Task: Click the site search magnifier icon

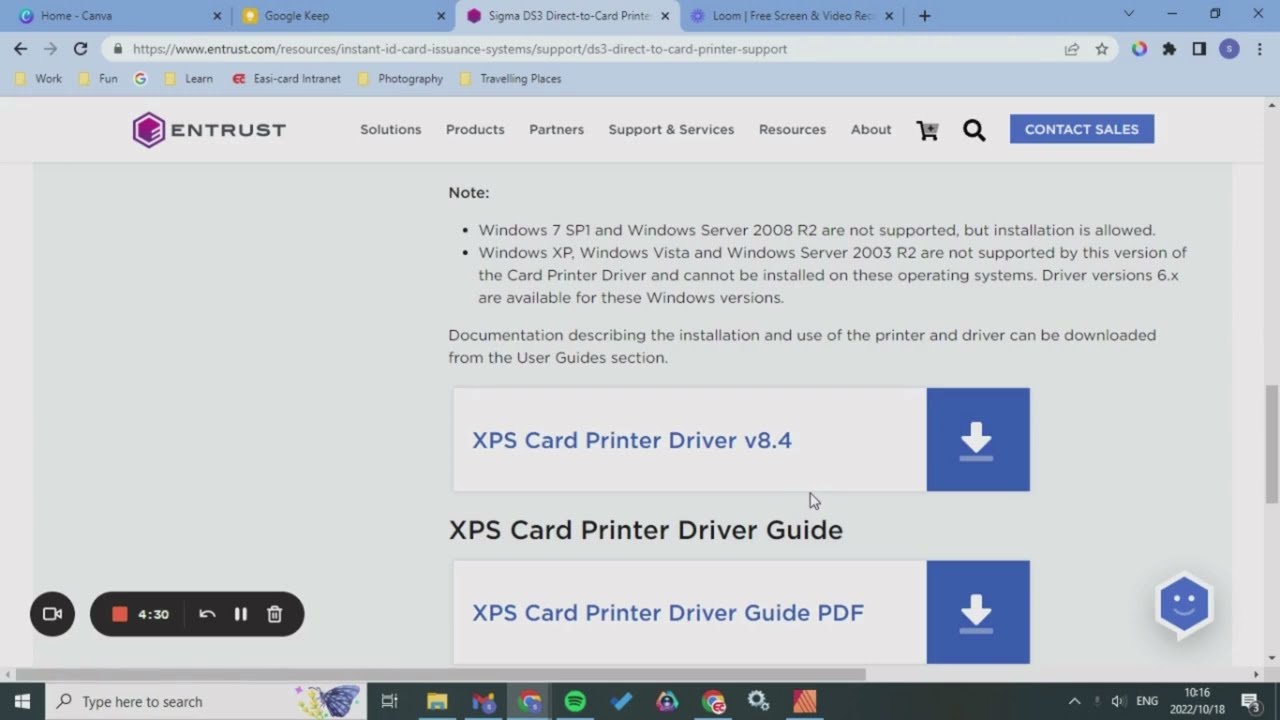Action: pos(974,130)
